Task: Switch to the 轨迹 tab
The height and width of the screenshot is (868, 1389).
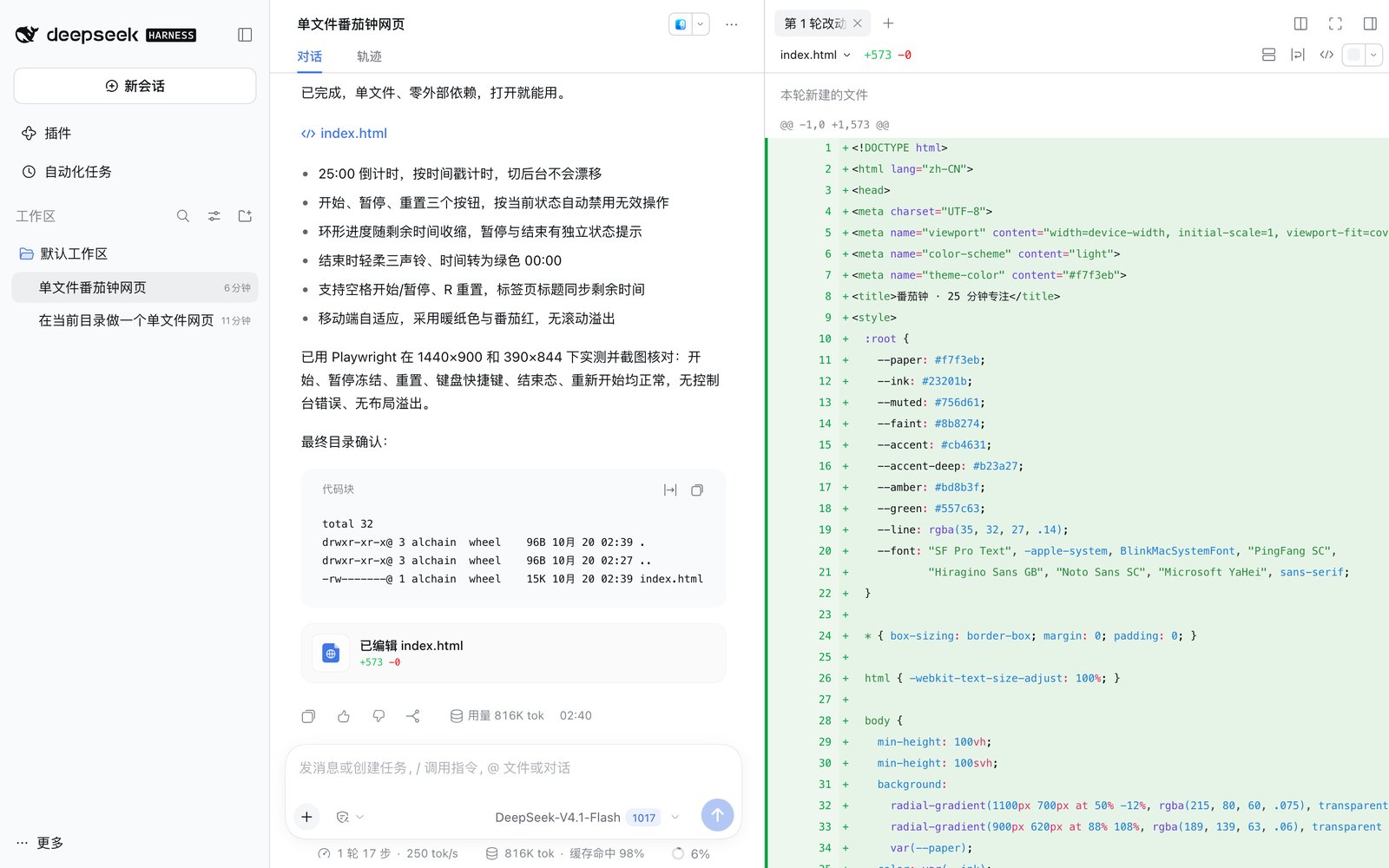Action: (x=369, y=56)
